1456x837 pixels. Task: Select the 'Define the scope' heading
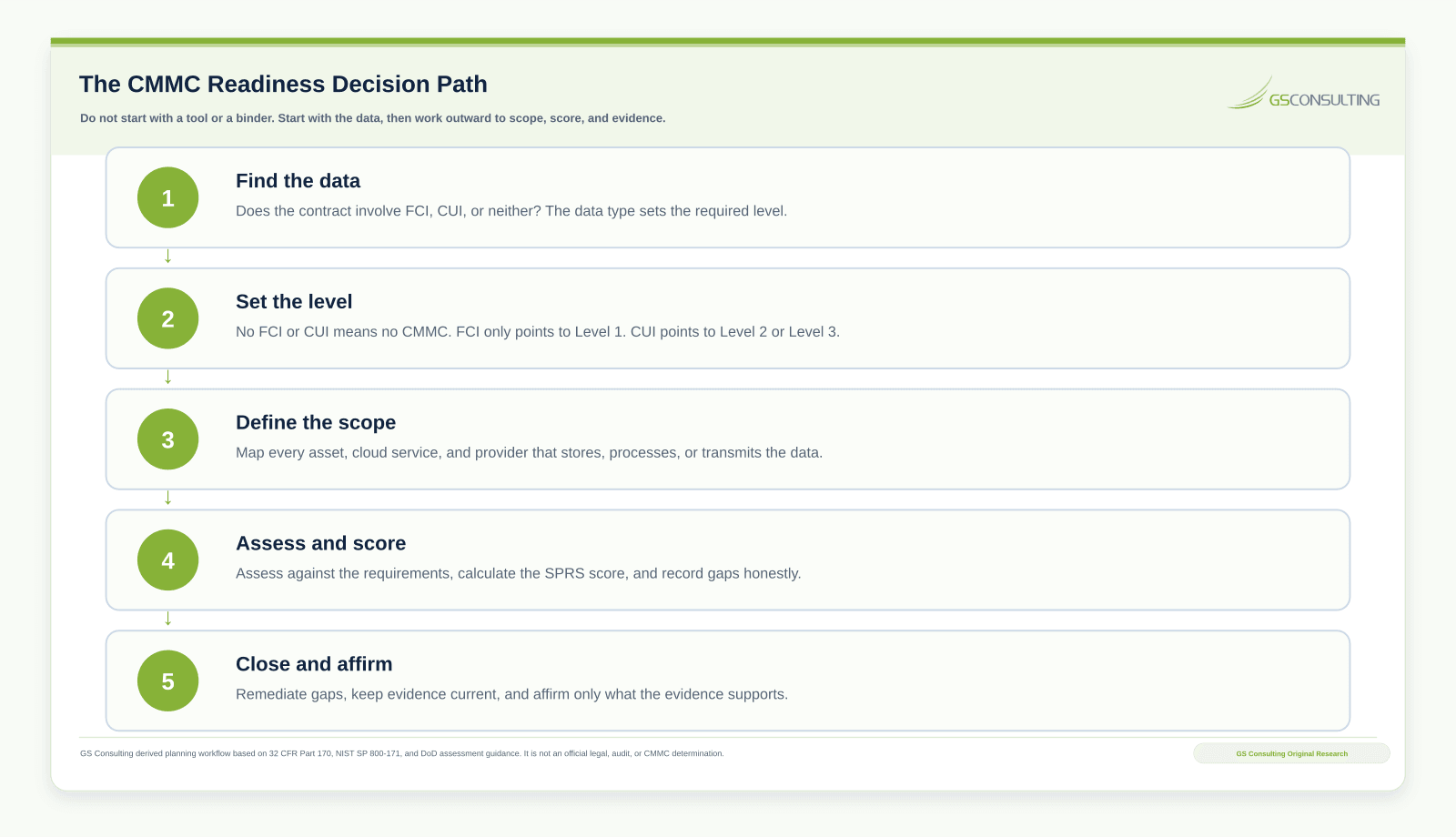point(316,423)
